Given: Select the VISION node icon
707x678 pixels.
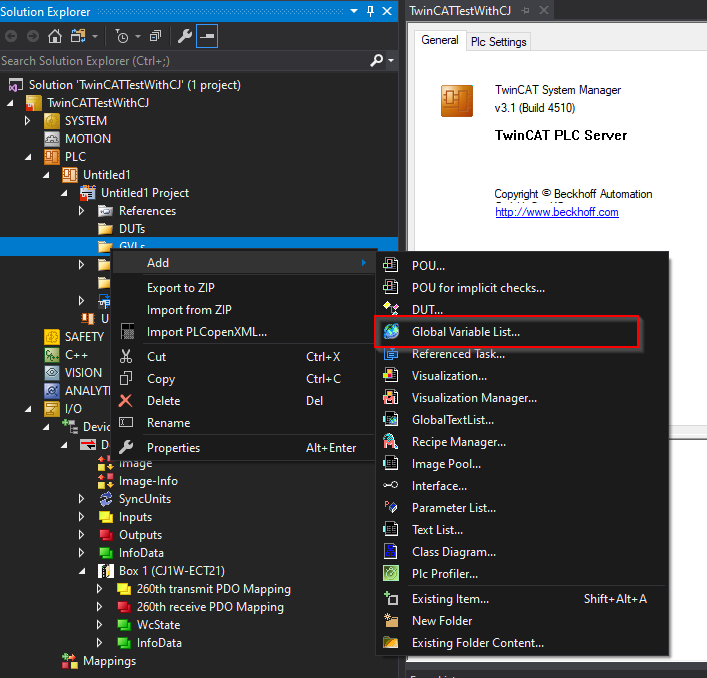Looking at the screenshot, I should coord(52,373).
